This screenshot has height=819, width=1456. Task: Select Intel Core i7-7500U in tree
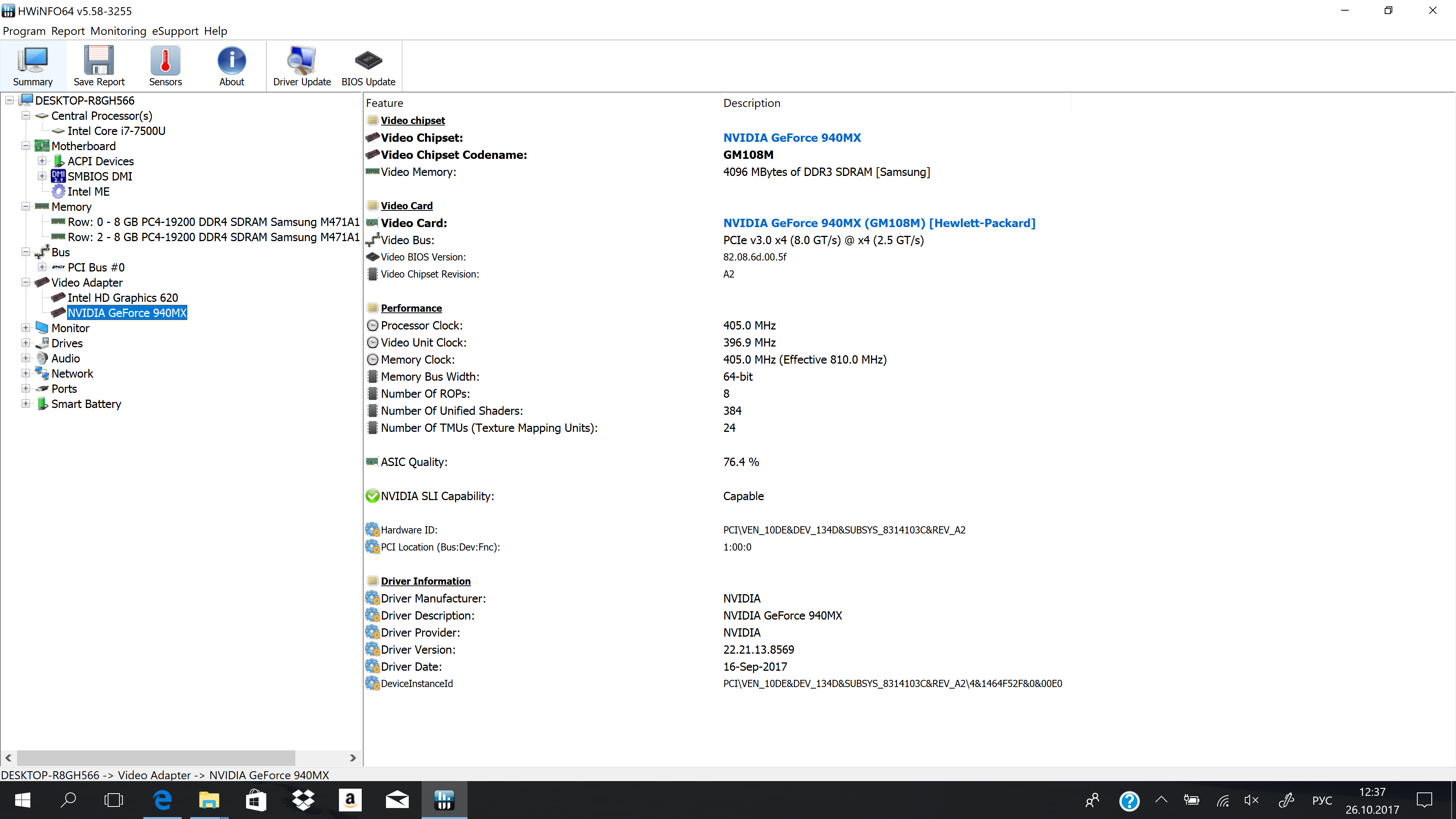pos(116,130)
